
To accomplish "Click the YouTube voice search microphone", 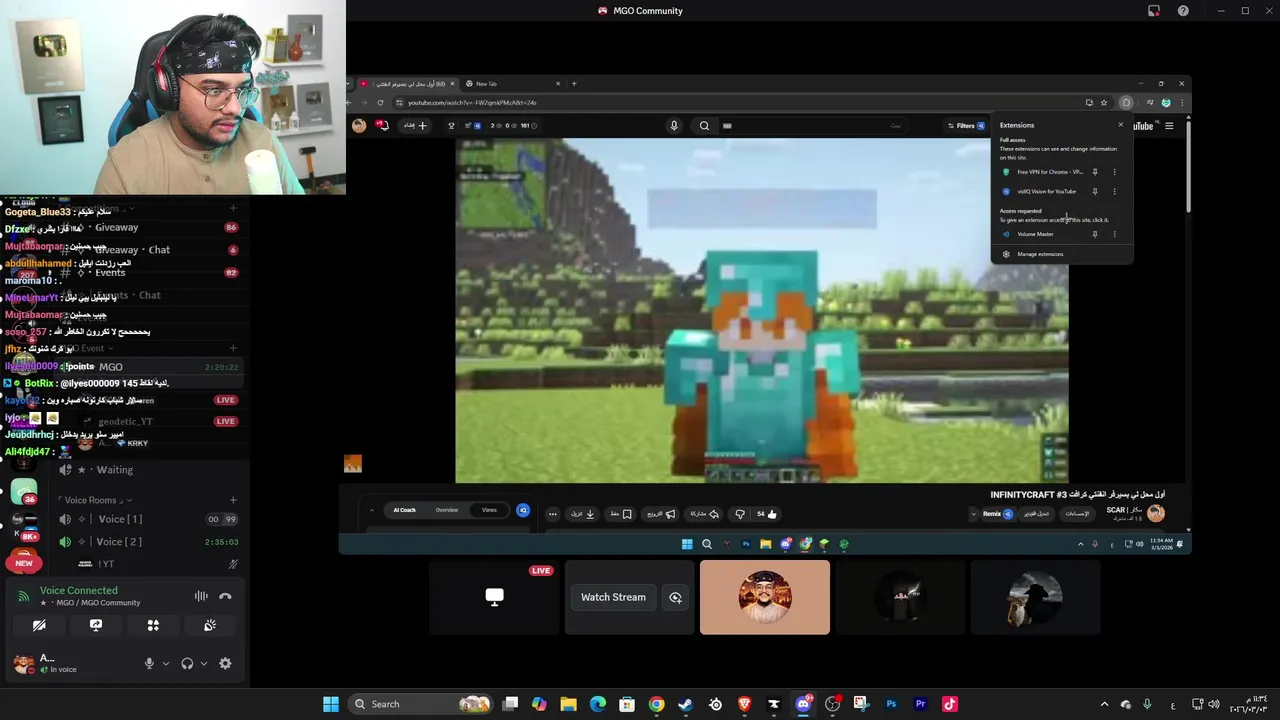I will click(x=674, y=126).
